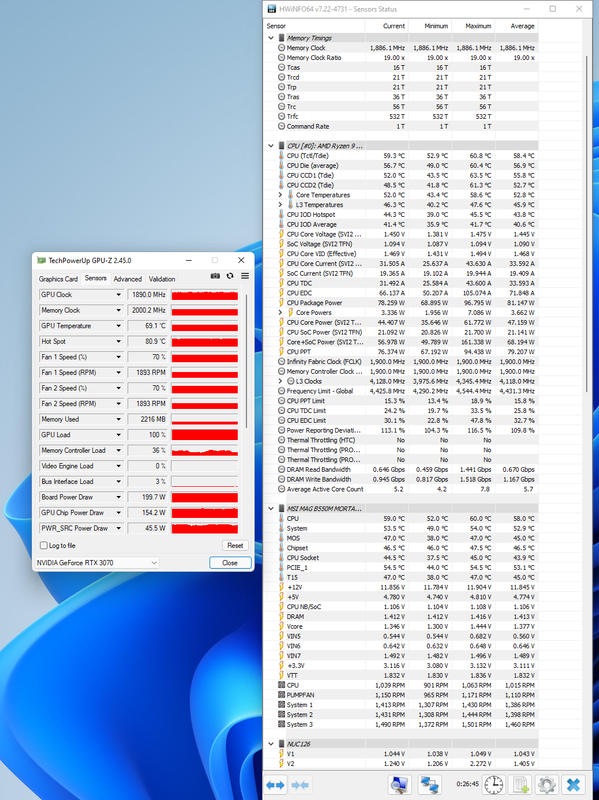This screenshot has height=800, width=599.
Task: Open the Validation tab in GPU-Z
Action: 162,279
